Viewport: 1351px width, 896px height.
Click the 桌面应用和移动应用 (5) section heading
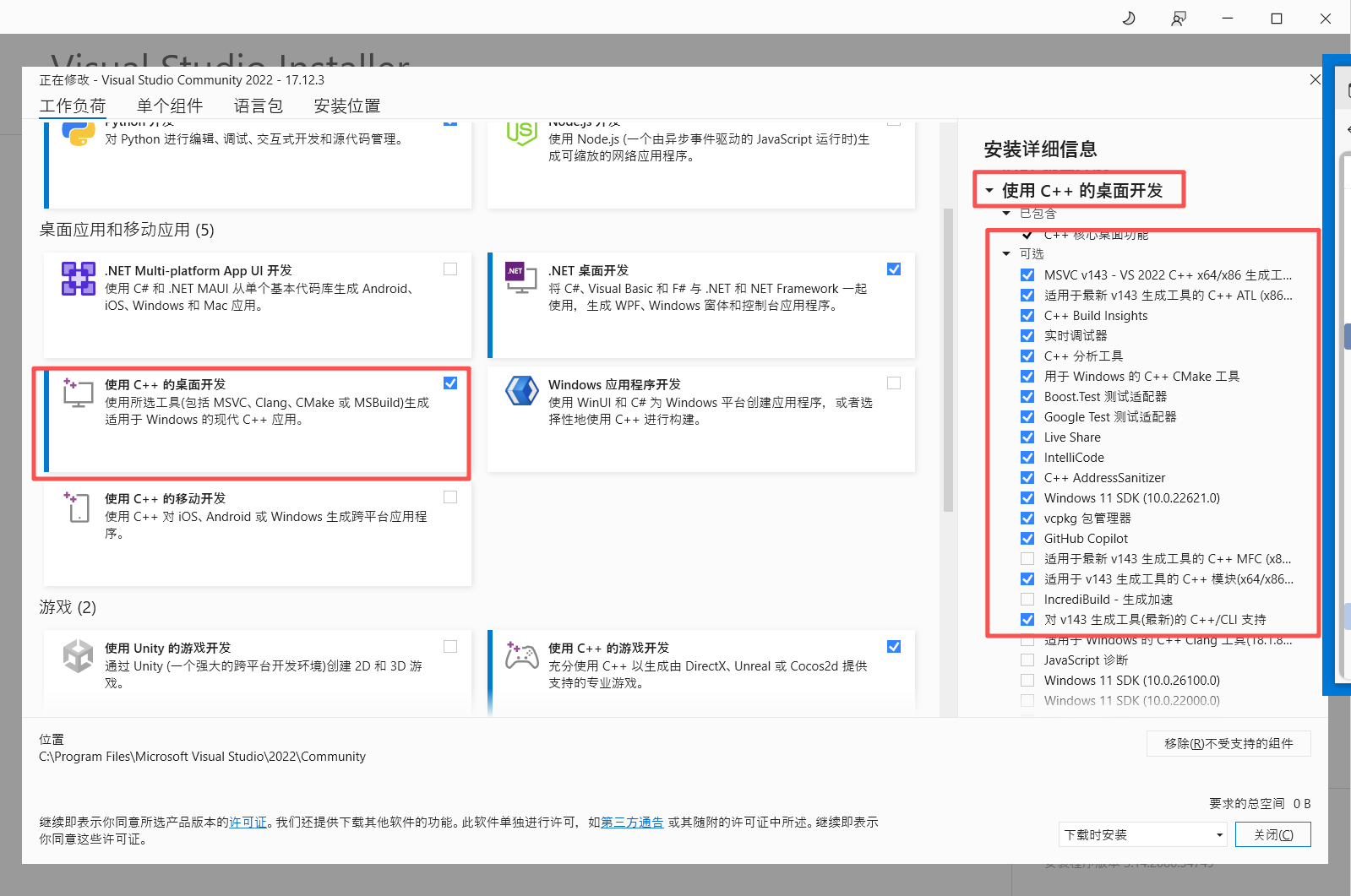(127, 230)
